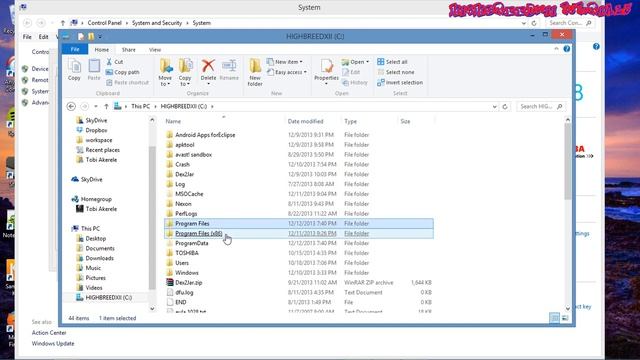Open File menu in System window
The width and height of the screenshot is (640, 360).
coord(27,37)
